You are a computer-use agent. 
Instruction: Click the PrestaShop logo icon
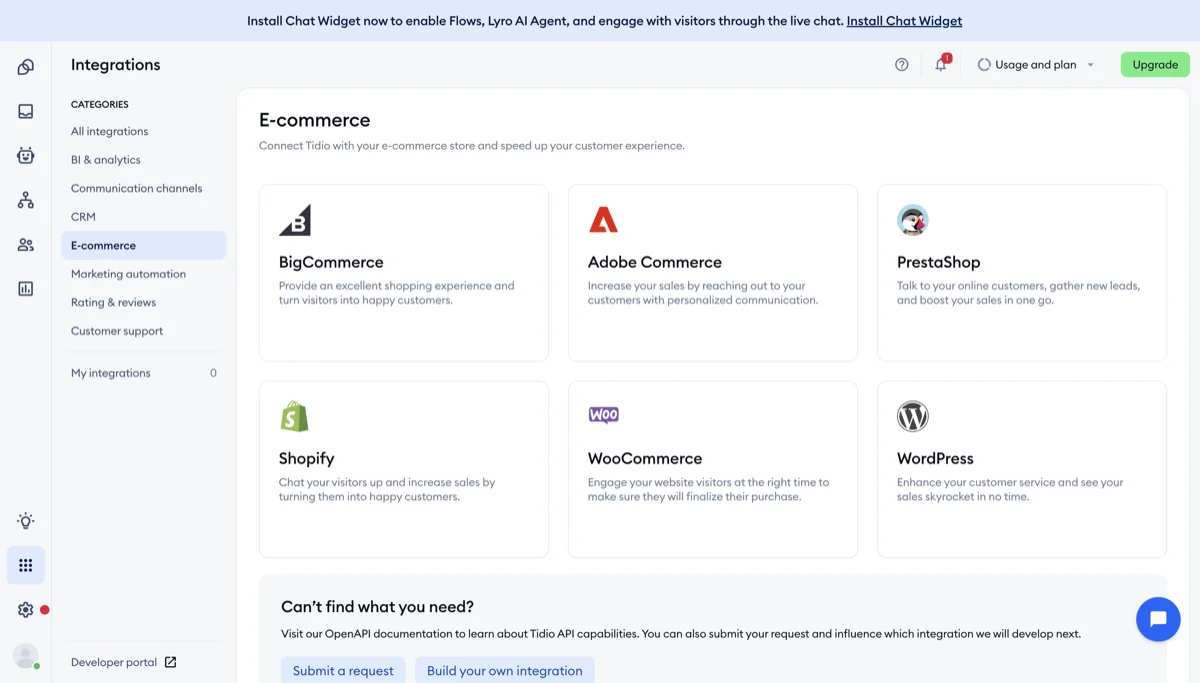coord(913,220)
